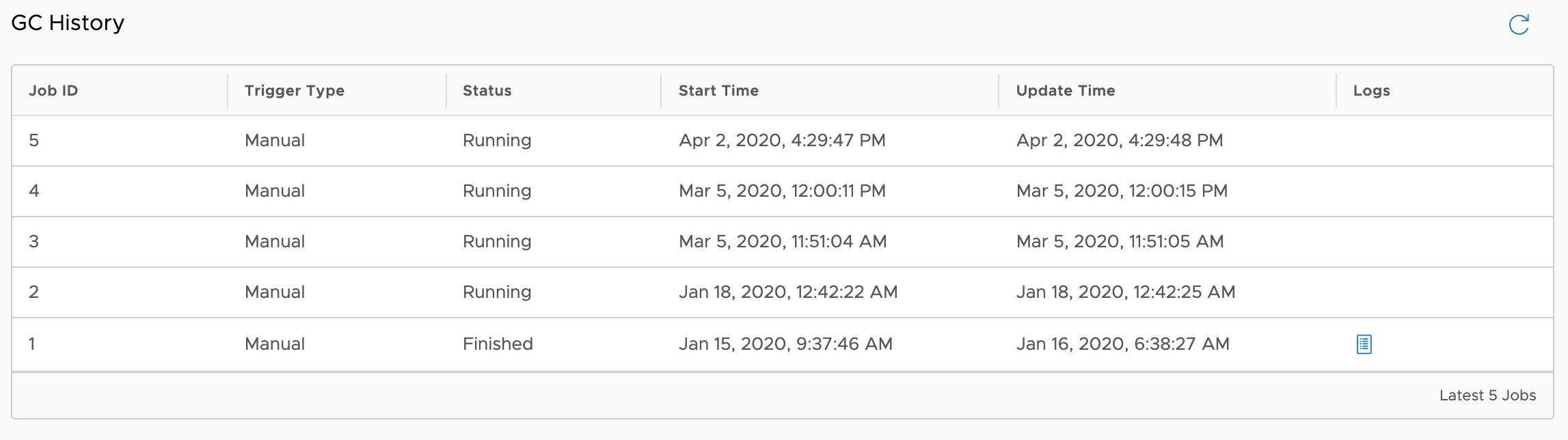Viewport: 1568px width, 440px height.
Task: Click the Job ID column header
Action: (x=53, y=90)
